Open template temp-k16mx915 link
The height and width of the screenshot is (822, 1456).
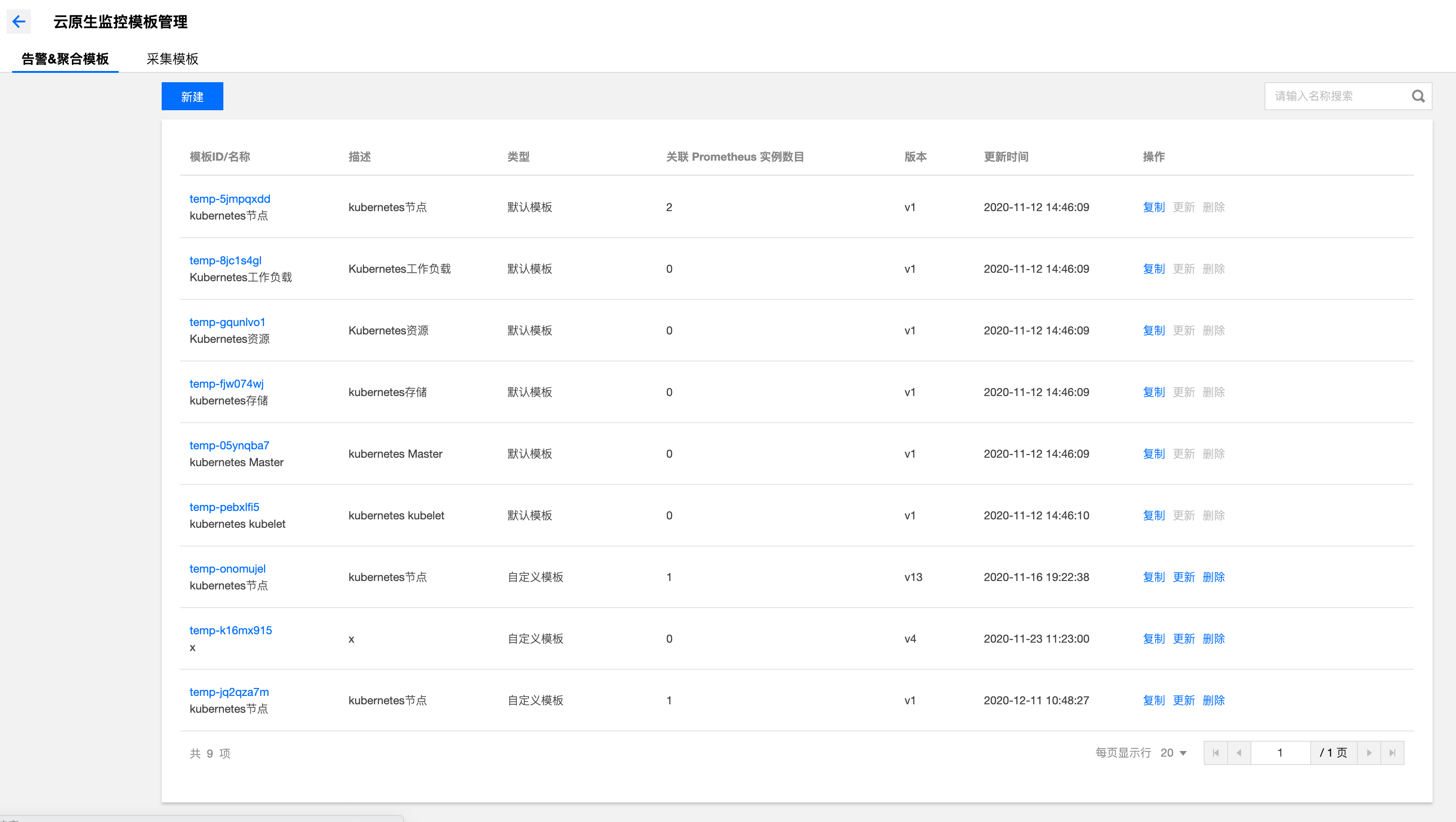pyautogui.click(x=230, y=630)
